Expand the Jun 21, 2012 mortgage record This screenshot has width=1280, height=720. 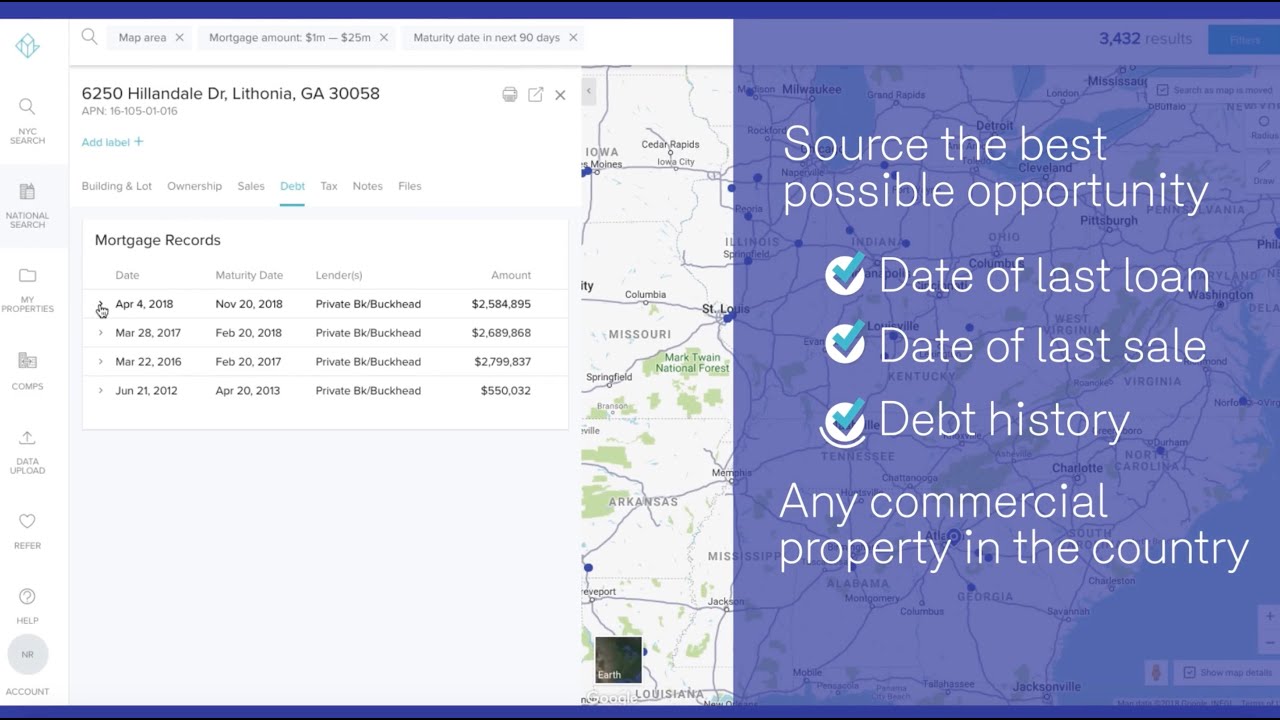(x=100, y=391)
